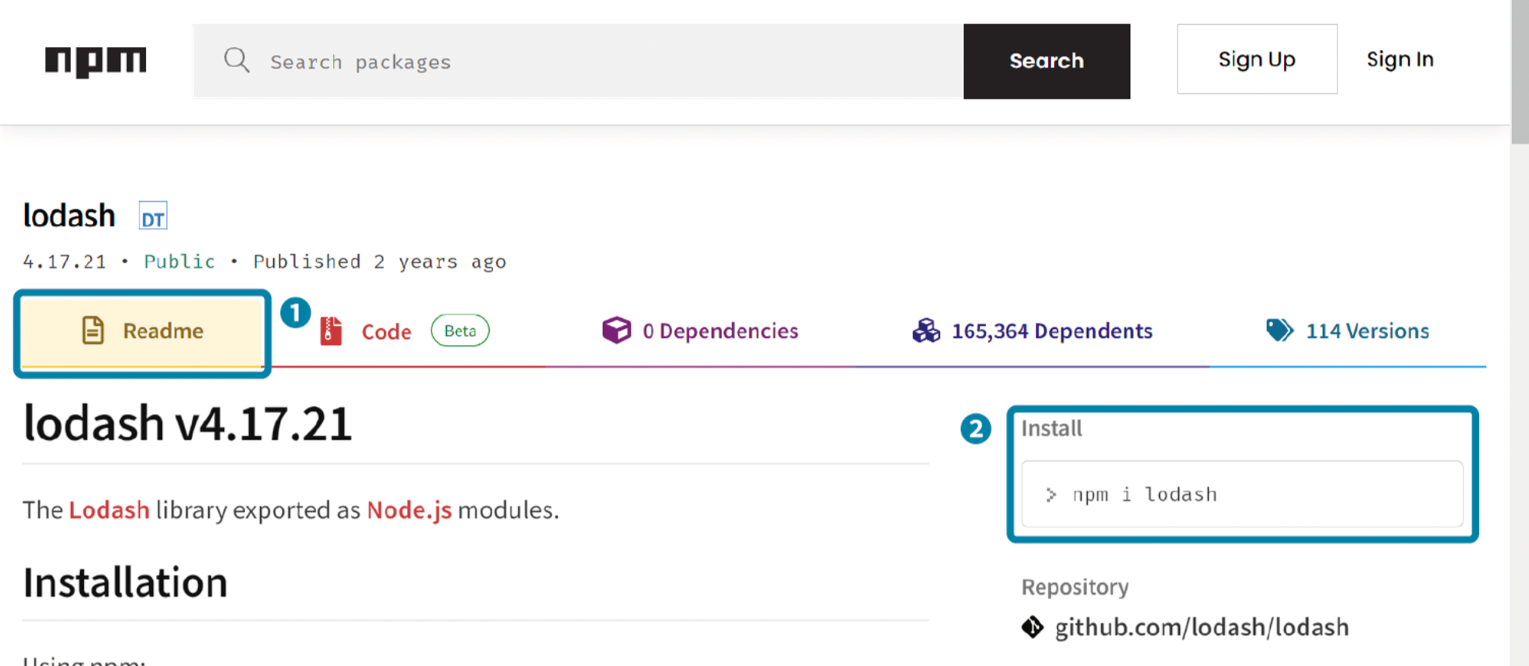This screenshot has height=666, width=1529.
Task: Click the npm logo
Action: pyautogui.click(x=96, y=62)
